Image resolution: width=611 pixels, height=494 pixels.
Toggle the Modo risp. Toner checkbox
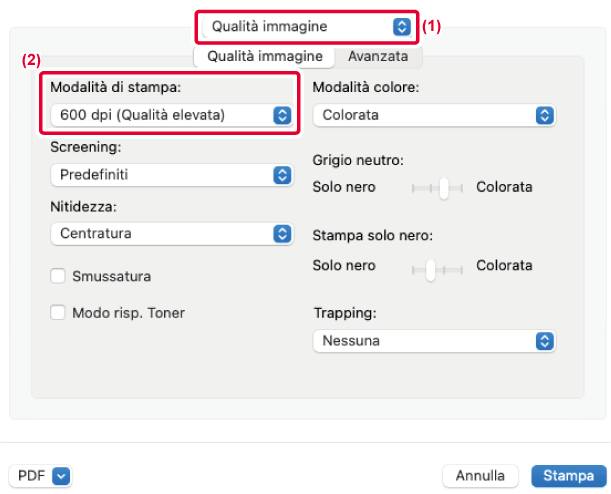58,312
